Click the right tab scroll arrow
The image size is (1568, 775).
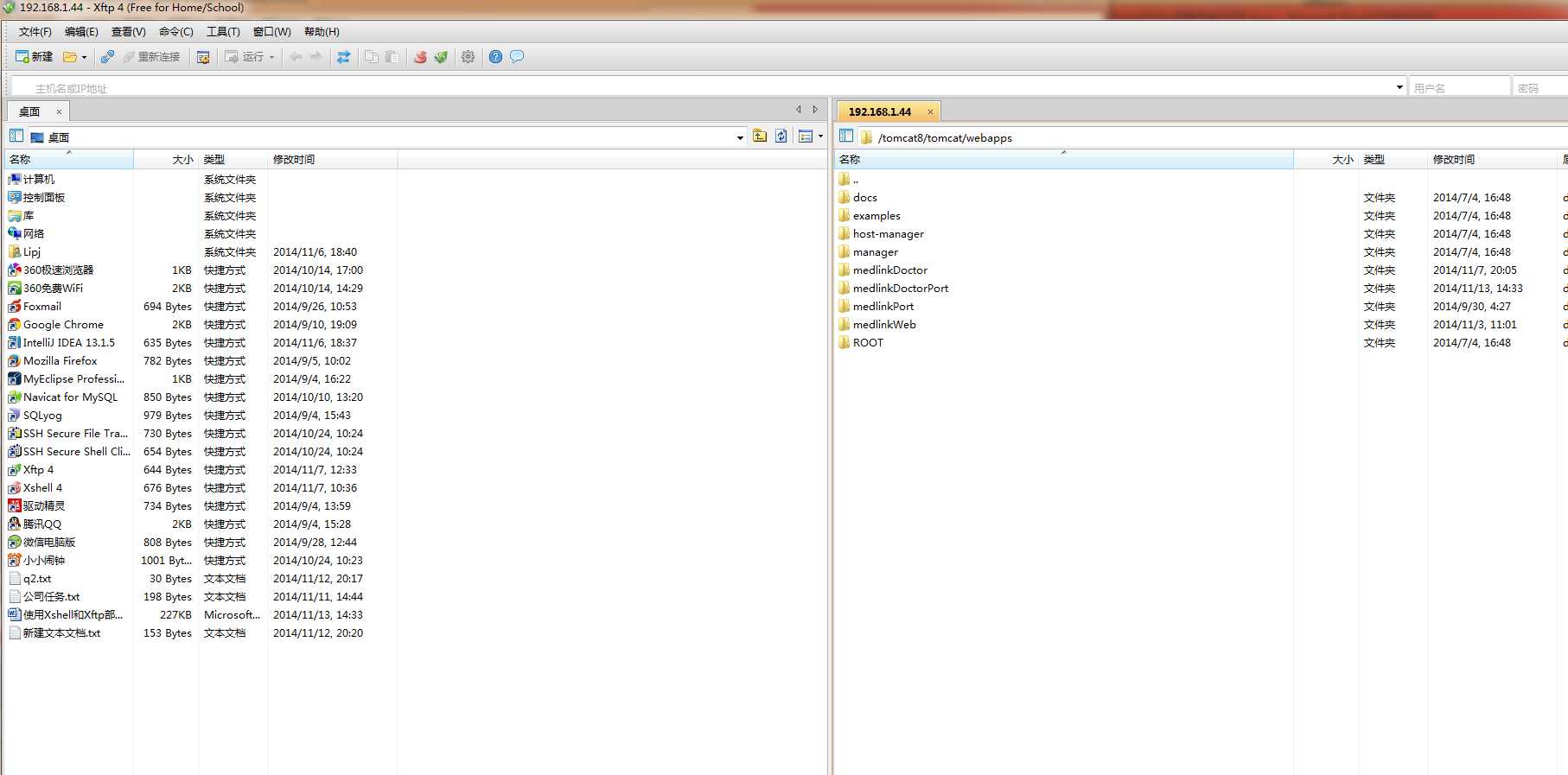815,110
